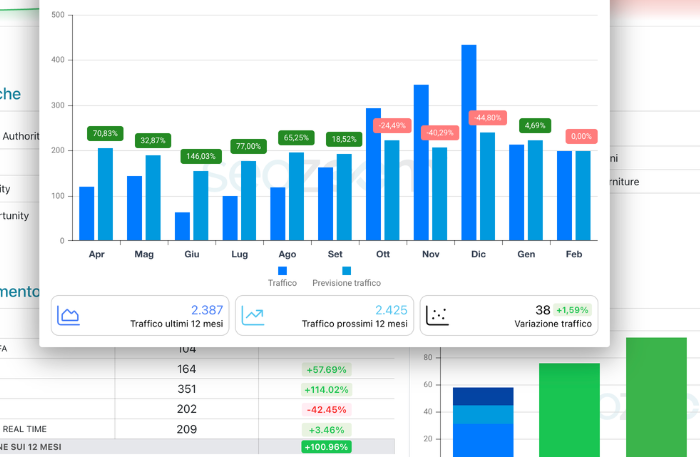Toggle the Previsione traffico legend swatch
This screenshot has width=700, height=457.
pyautogui.click(x=346, y=270)
